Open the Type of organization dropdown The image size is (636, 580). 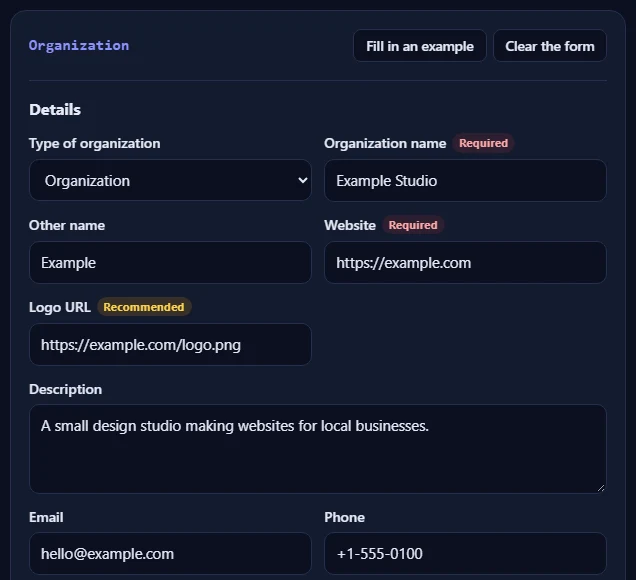pyautogui.click(x=170, y=180)
